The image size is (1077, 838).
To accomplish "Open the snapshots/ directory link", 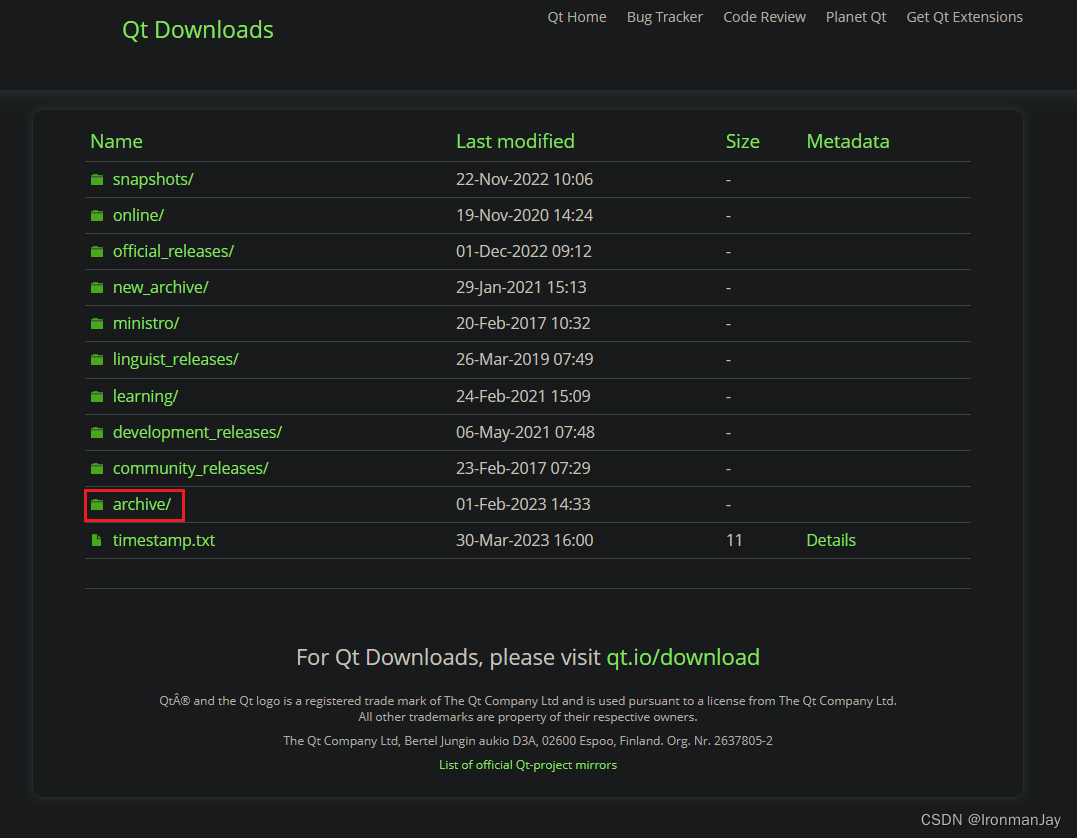I will point(153,179).
